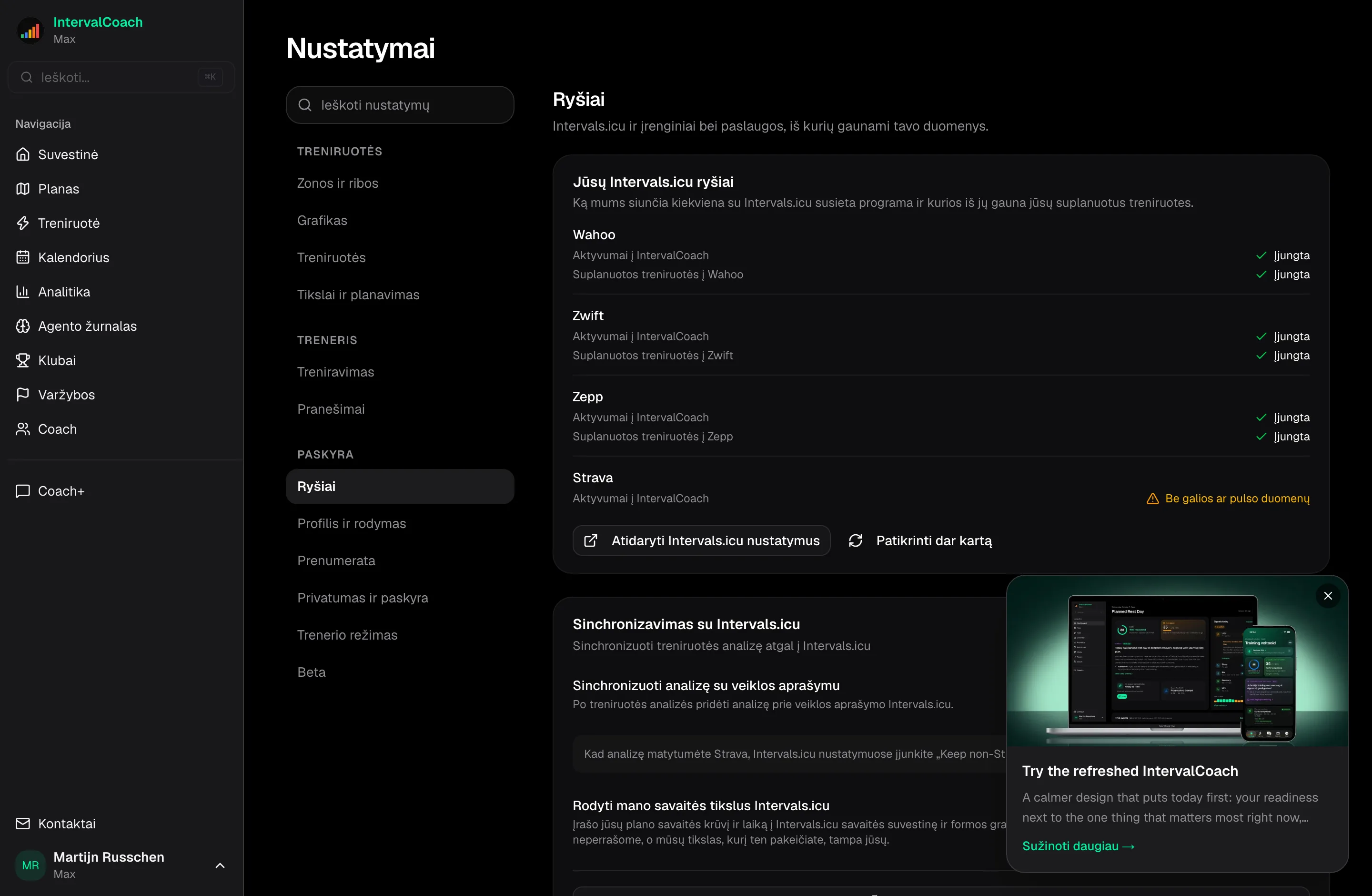Click Įjungta status for Wahoo Aktyvumai row
The image size is (1372, 896).
(x=1282, y=255)
